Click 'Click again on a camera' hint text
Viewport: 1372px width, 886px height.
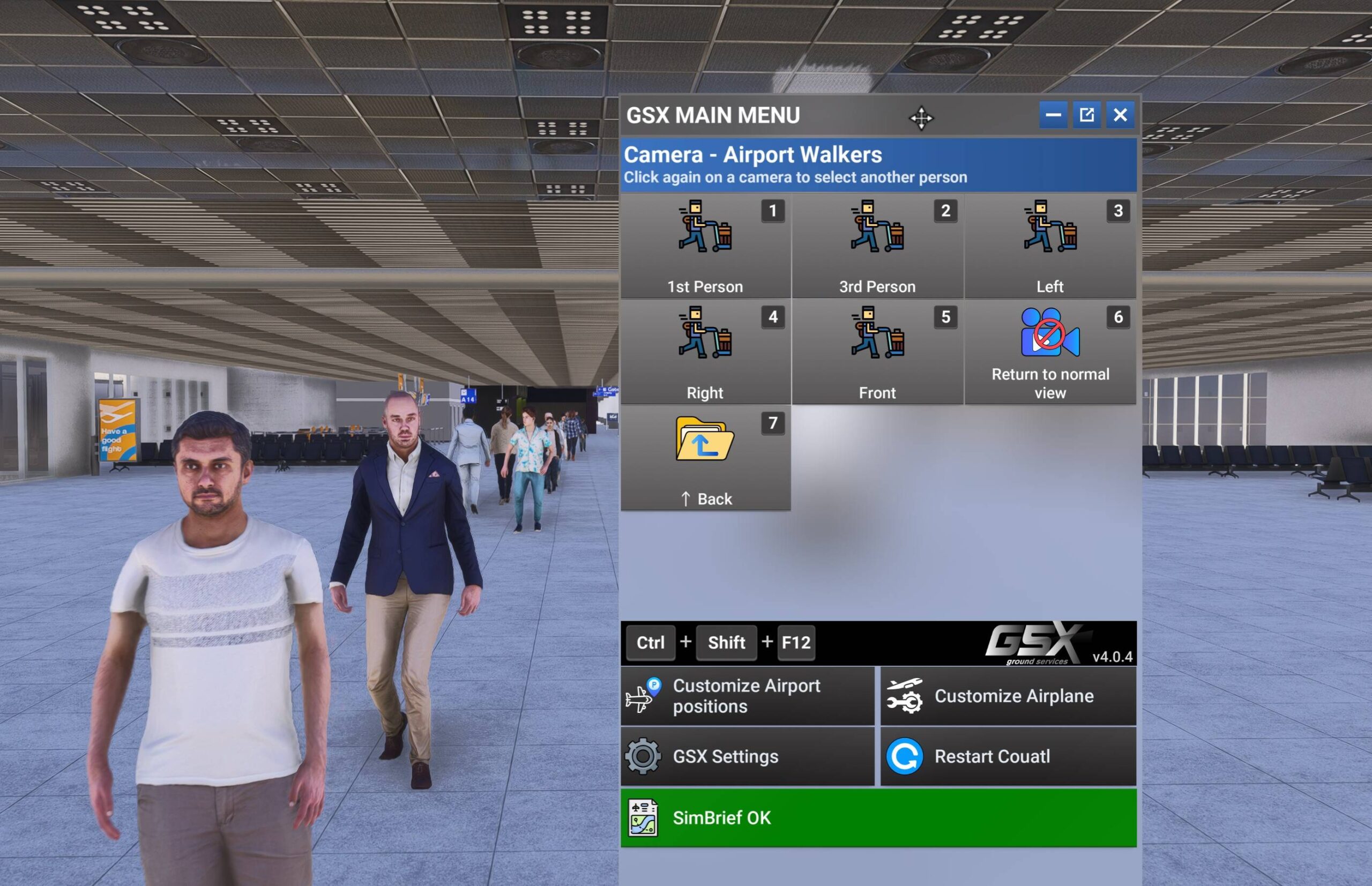point(795,177)
